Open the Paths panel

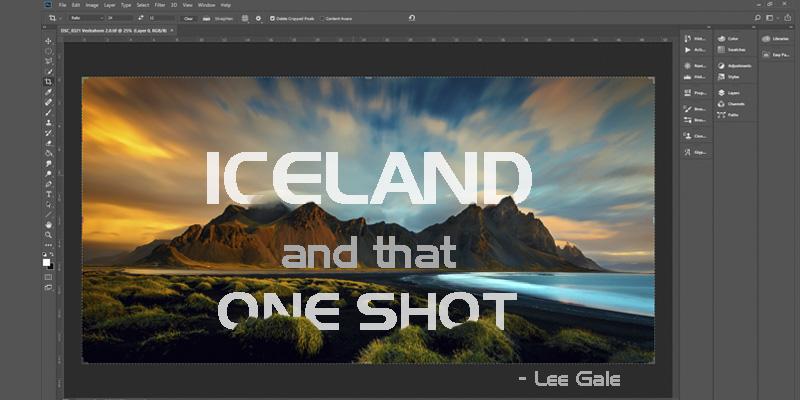730,115
